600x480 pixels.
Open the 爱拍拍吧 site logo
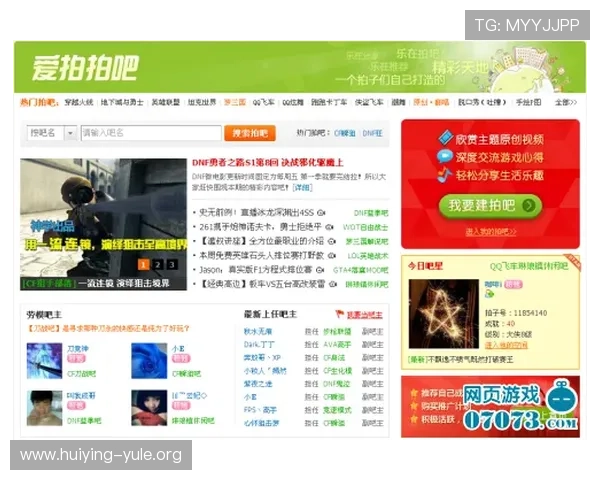(x=85, y=68)
